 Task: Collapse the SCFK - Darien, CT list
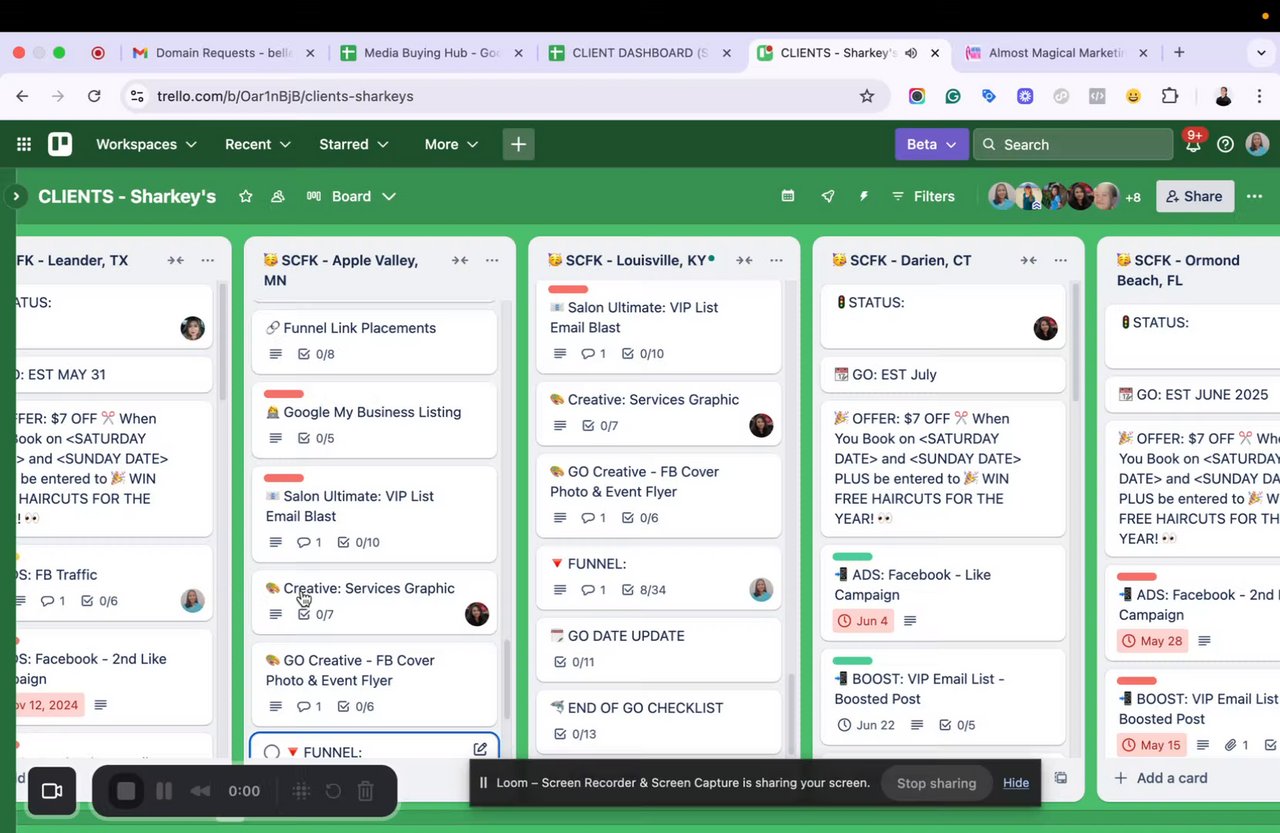(x=1028, y=260)
